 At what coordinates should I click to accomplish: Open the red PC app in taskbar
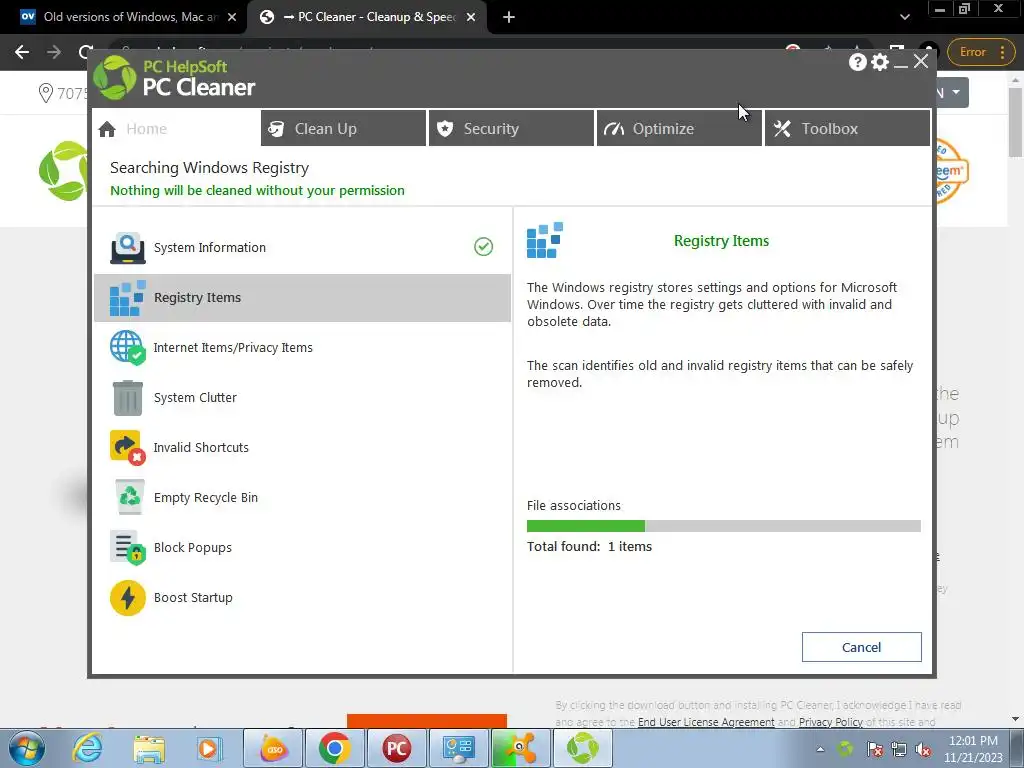point(396,748)
